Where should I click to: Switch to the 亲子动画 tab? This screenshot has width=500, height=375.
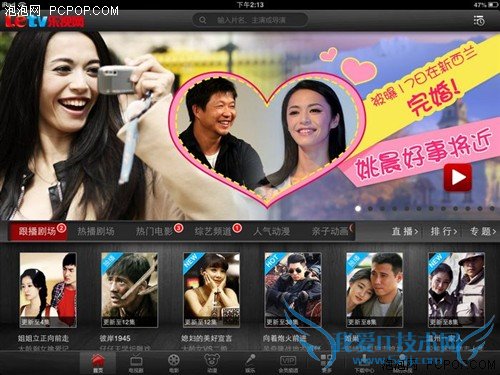coord(330,231)
